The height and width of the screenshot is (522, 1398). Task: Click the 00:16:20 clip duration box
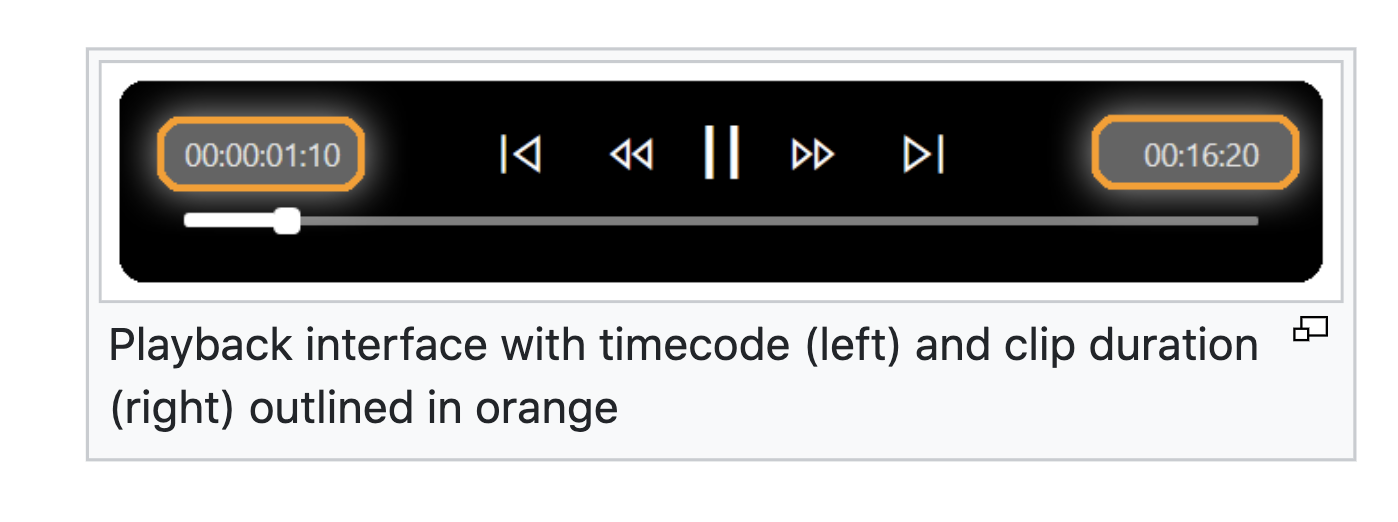coord(1196,156)
